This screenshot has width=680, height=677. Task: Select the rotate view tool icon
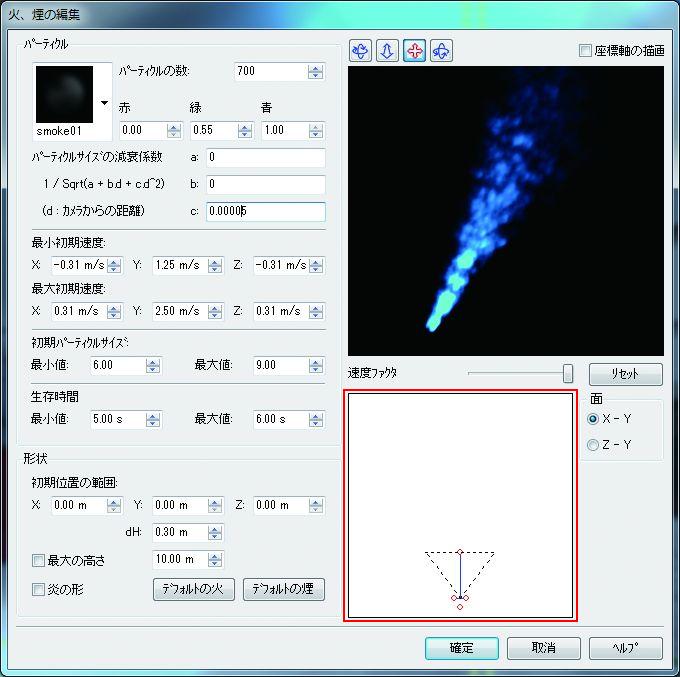360,51
